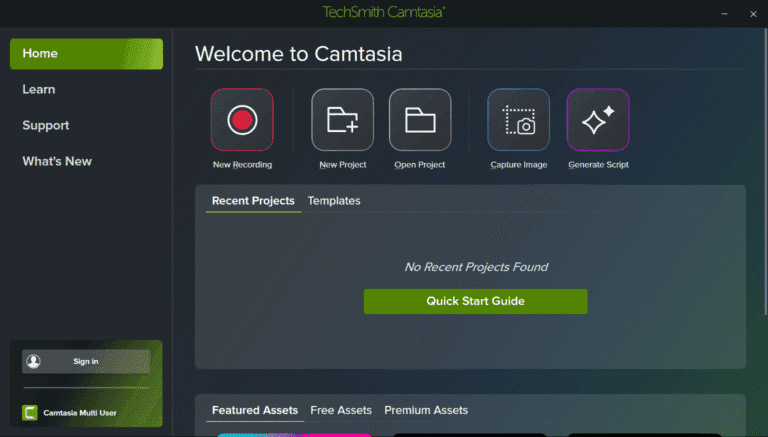
Task: Select Support in the left sidebar
Action: coord(46,125)
